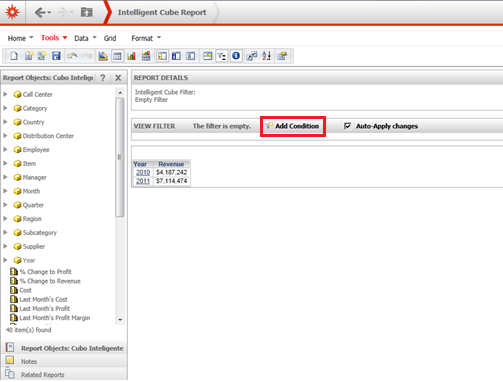
Task: Save the report with floppy icon
Action: (56, 56)
